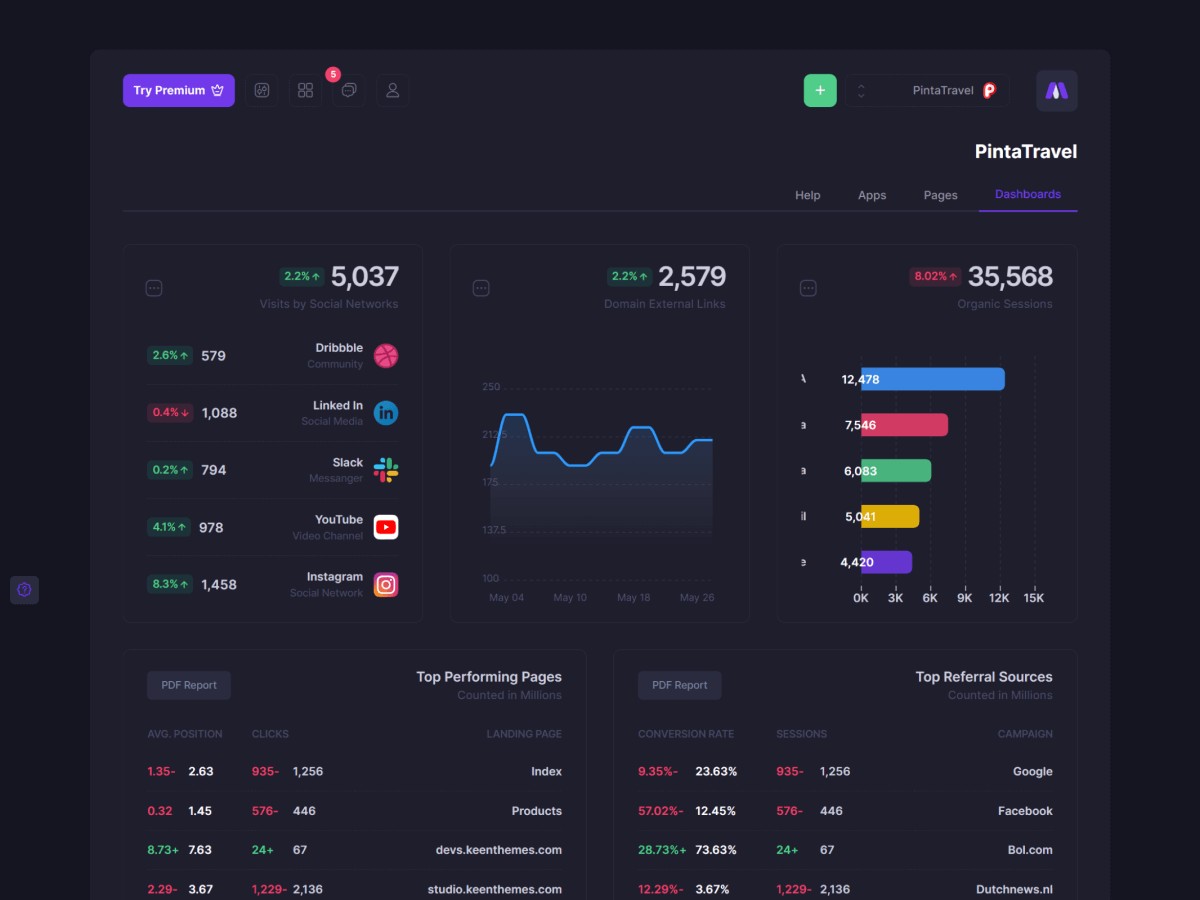Click the Try Premium button
Viewport: 1200px width, 900px height.
point(178,90)
